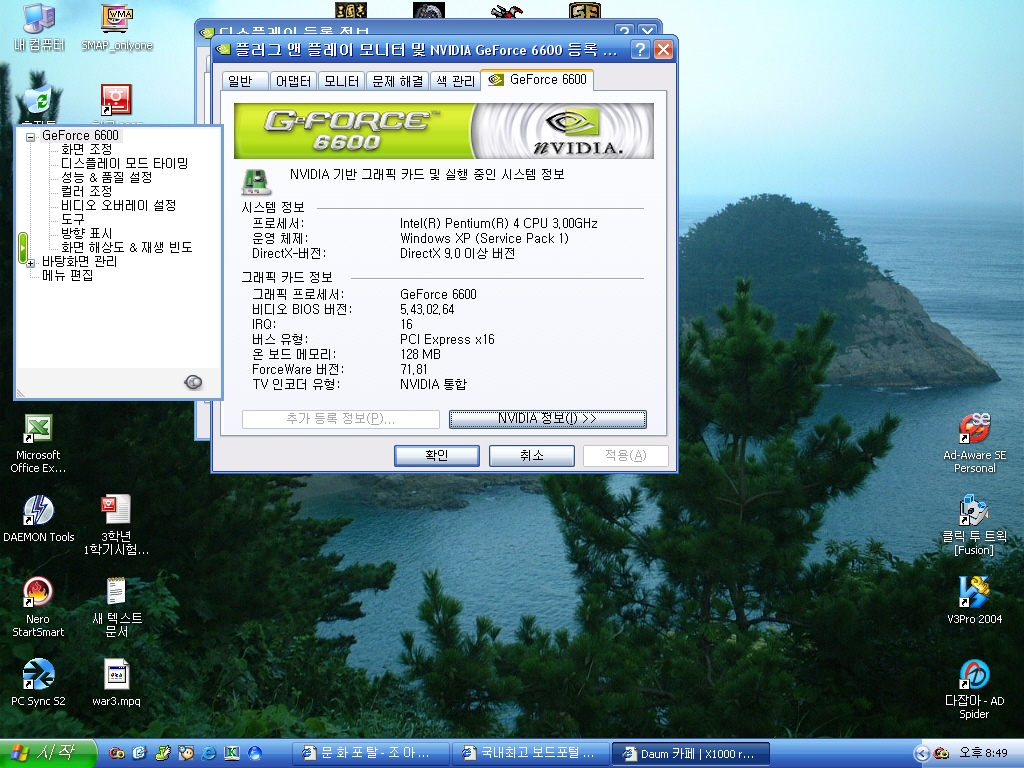The width and height of the screenshot is (1024, 768).
Task: Expand the 바탕화면 관리 tree node
Action: tap(30, 264)
